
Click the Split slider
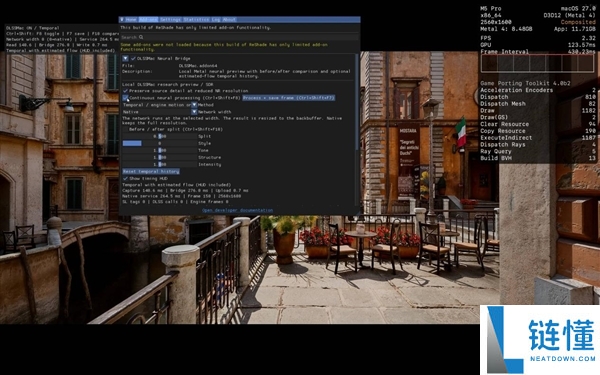coord(160,136)
